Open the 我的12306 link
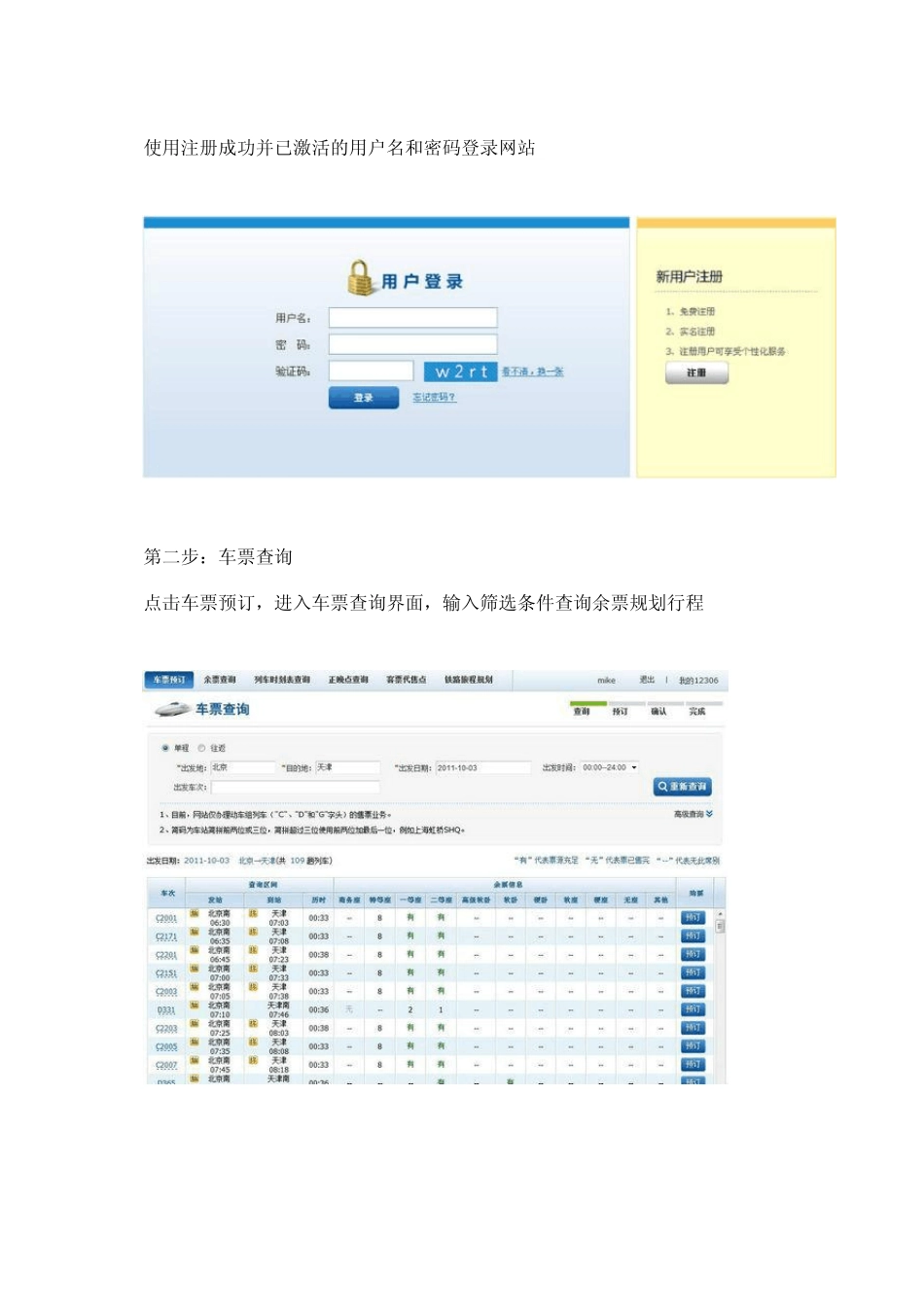 [698, 680]
